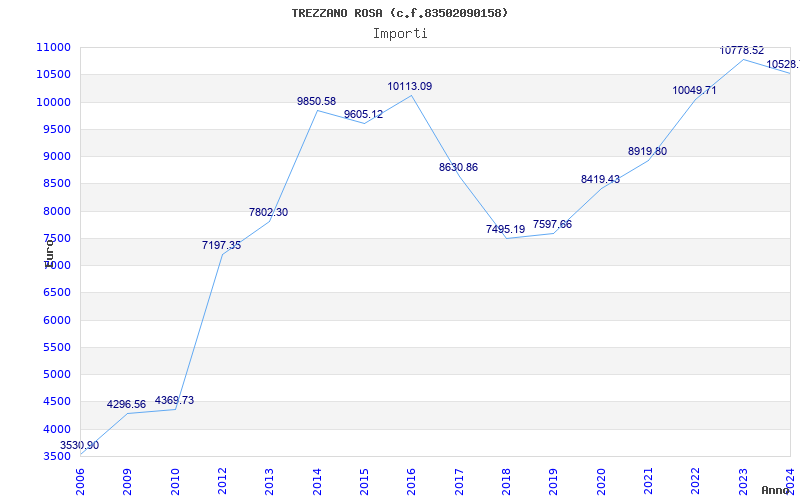Screen dimensions: 800x500
Task: Click the x-axis year 2023
Action: tap(743, 482)
